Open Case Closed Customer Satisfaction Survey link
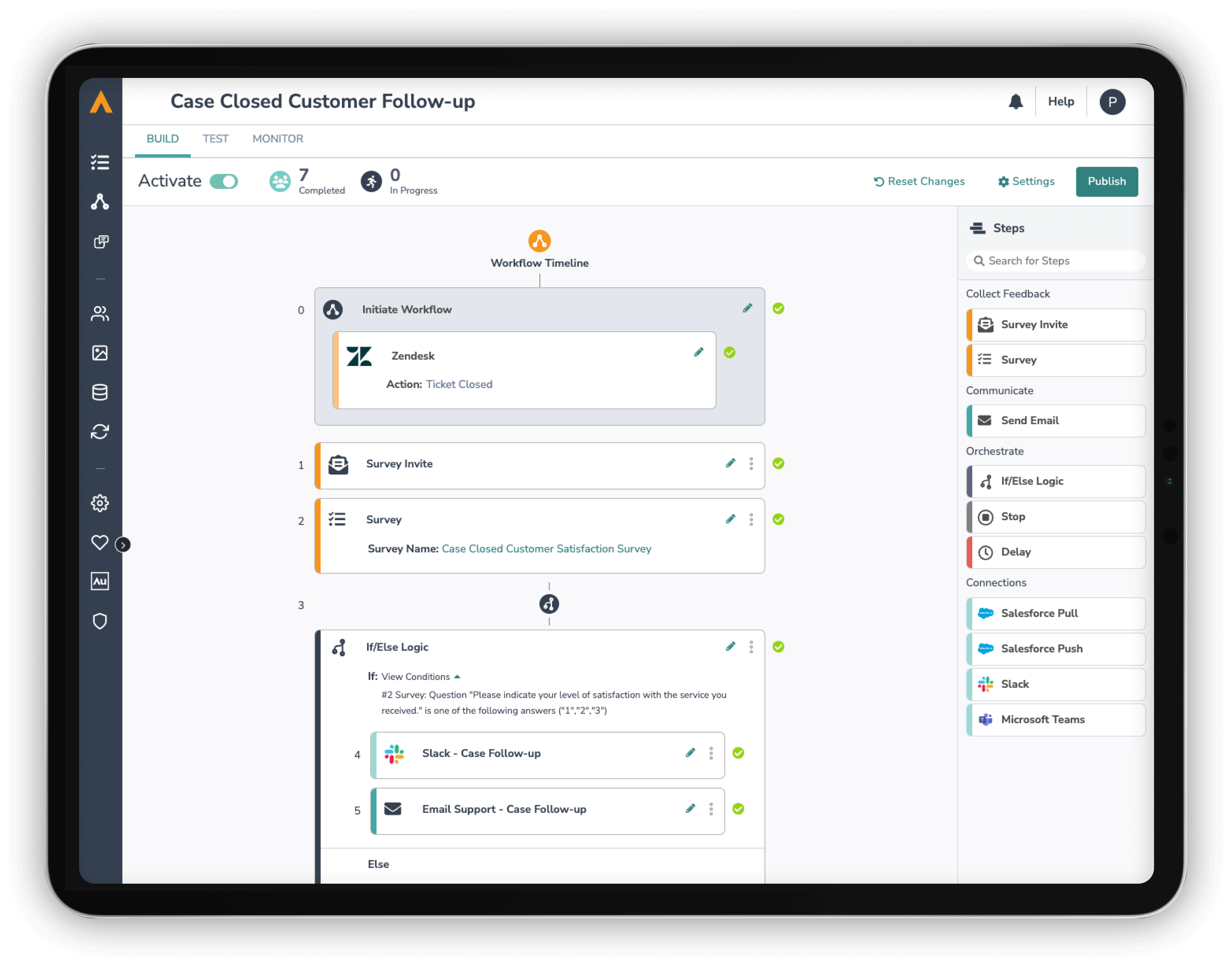Screen dimensions: 1232x965 [x=546, y=549]
